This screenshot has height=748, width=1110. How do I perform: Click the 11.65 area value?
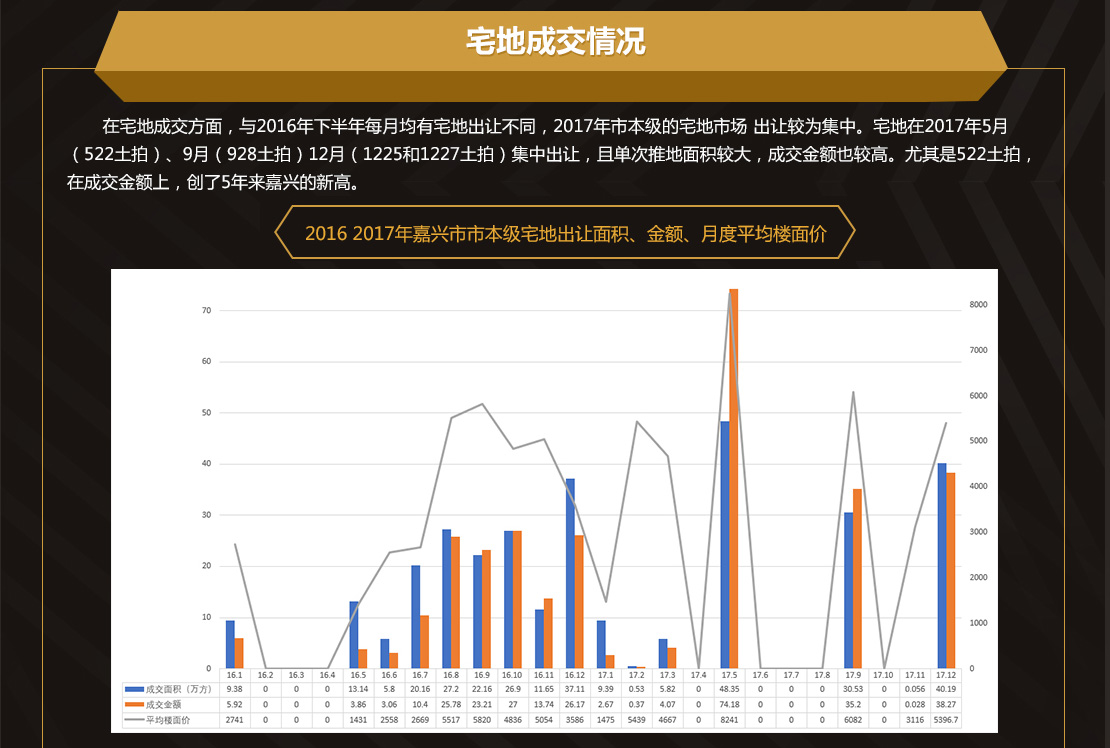pyautogui.click(x=544, y=689)
